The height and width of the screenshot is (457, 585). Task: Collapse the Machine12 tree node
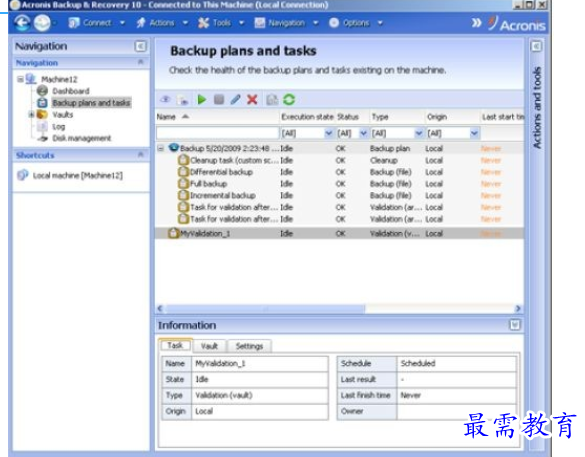tap(20, 79)
